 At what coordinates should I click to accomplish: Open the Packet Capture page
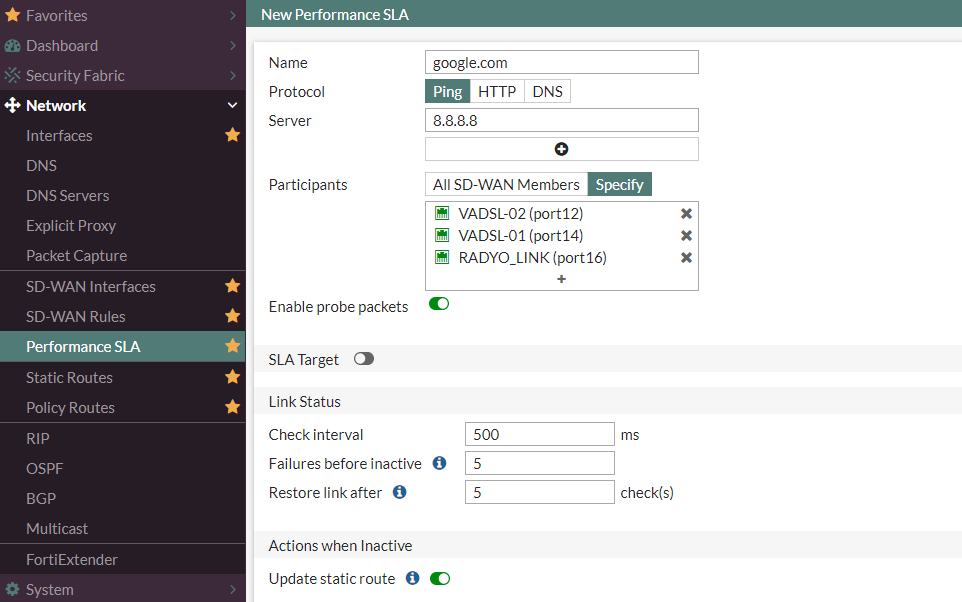click(x=77, y=256)
